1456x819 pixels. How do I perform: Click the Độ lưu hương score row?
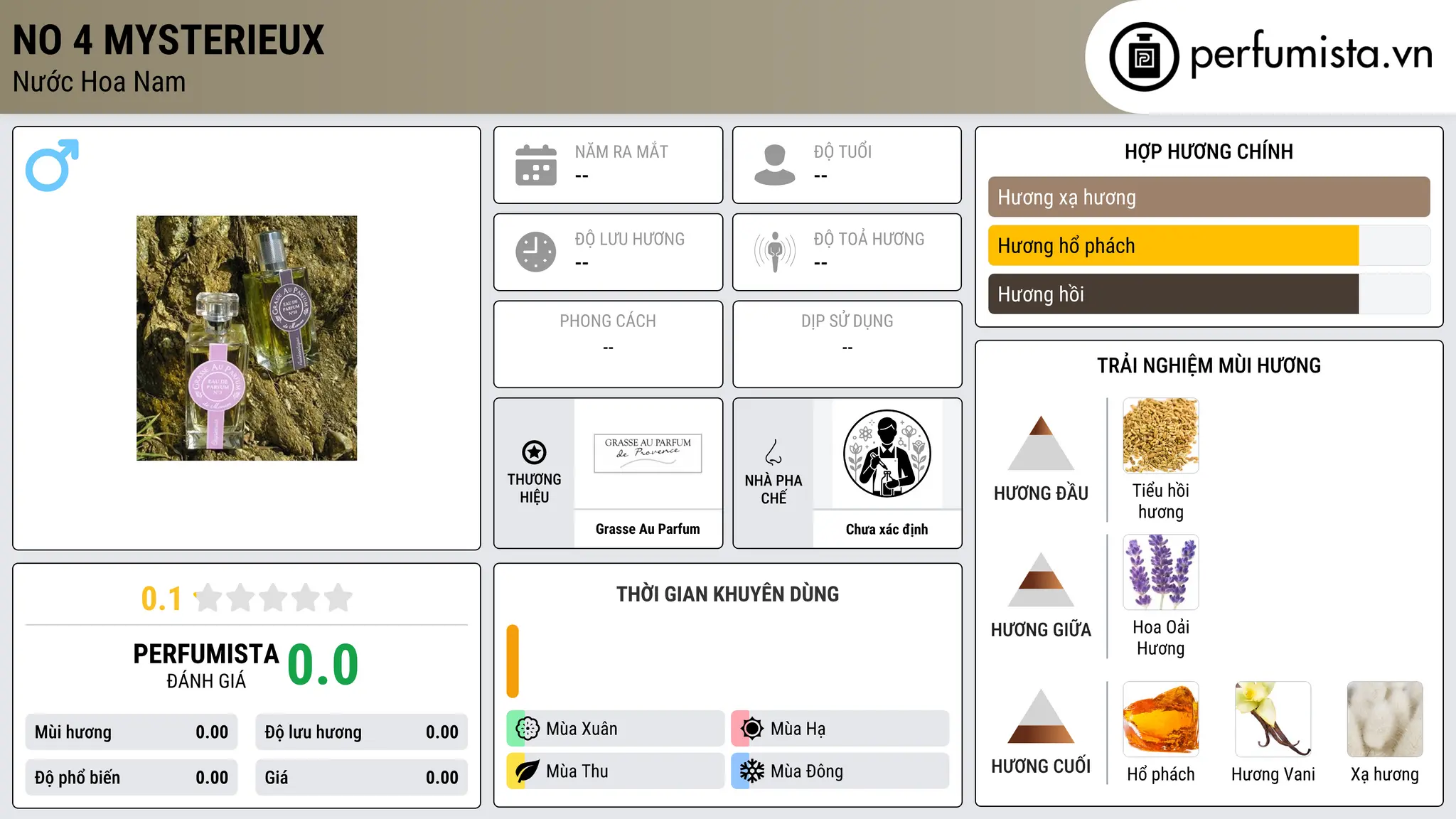click(362, 732)
